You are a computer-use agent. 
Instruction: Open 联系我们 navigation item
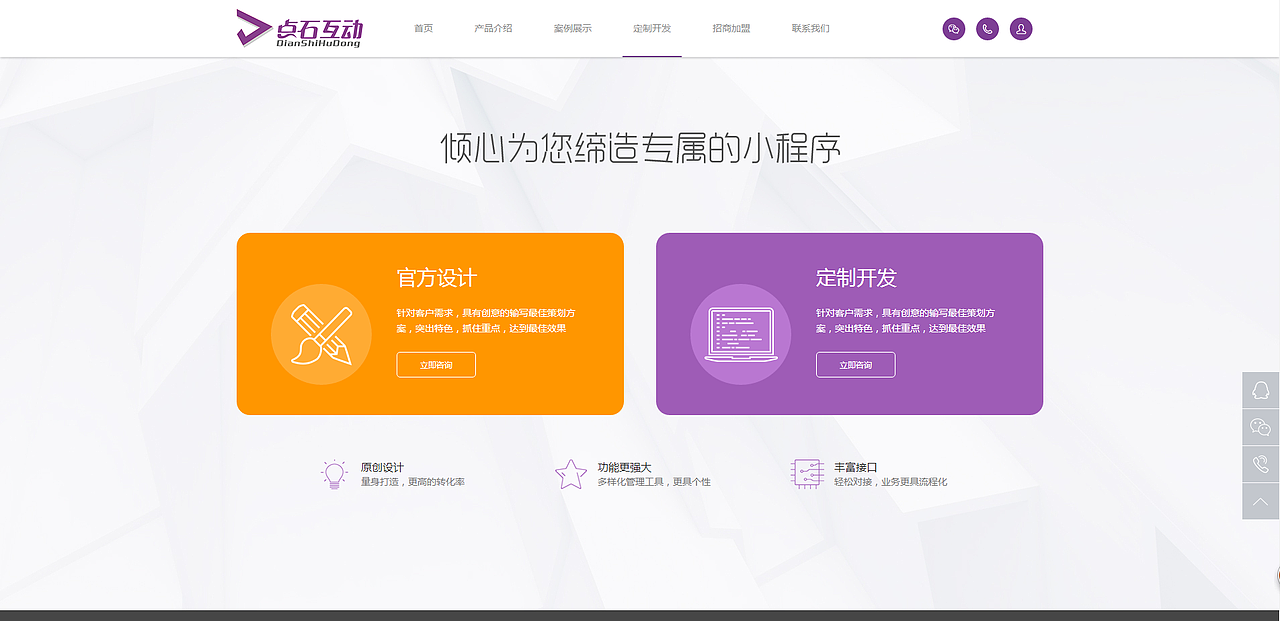pos(810,28)
